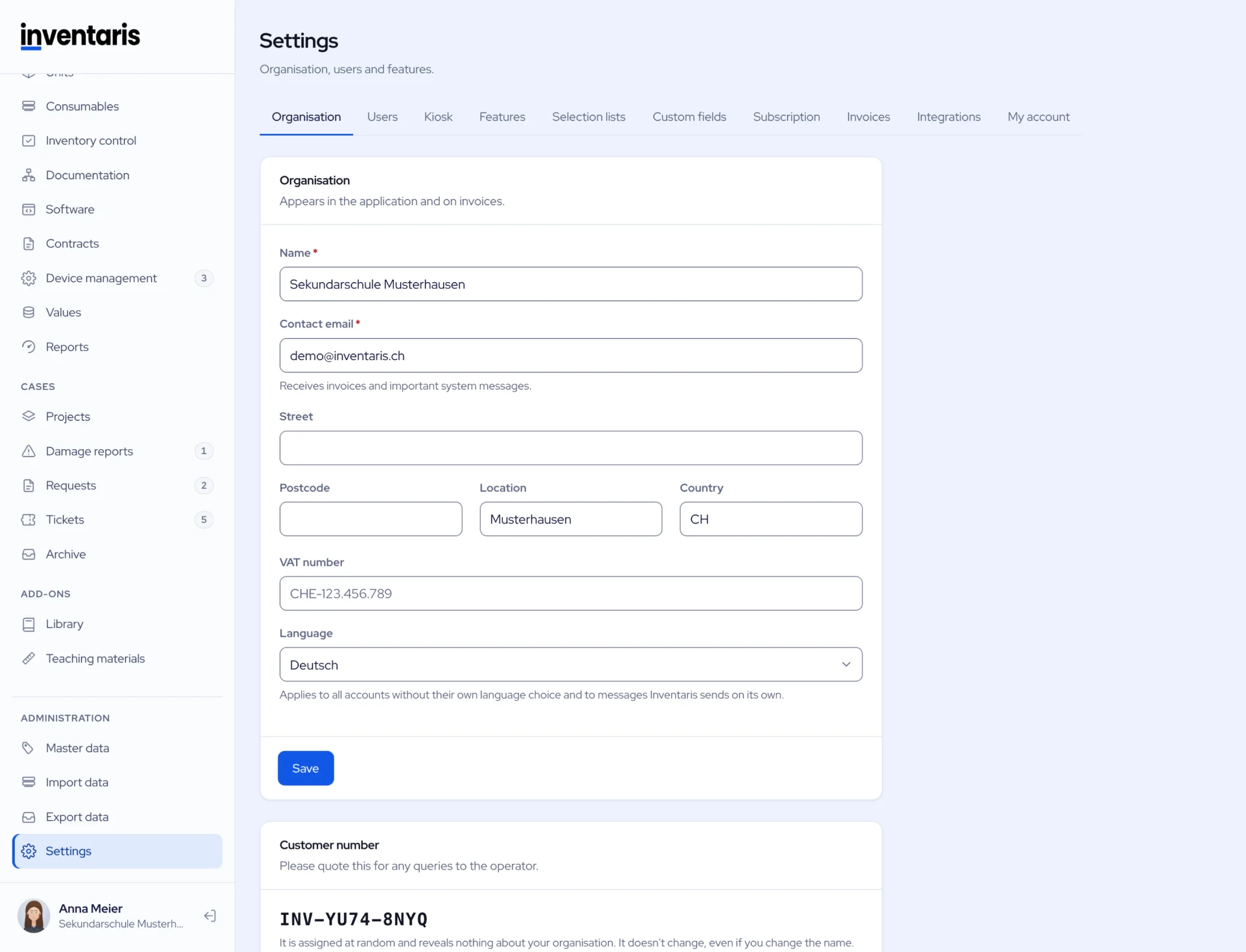Click the inventaris logo
Screen dimensions: 1246x952
coord(80,36)
